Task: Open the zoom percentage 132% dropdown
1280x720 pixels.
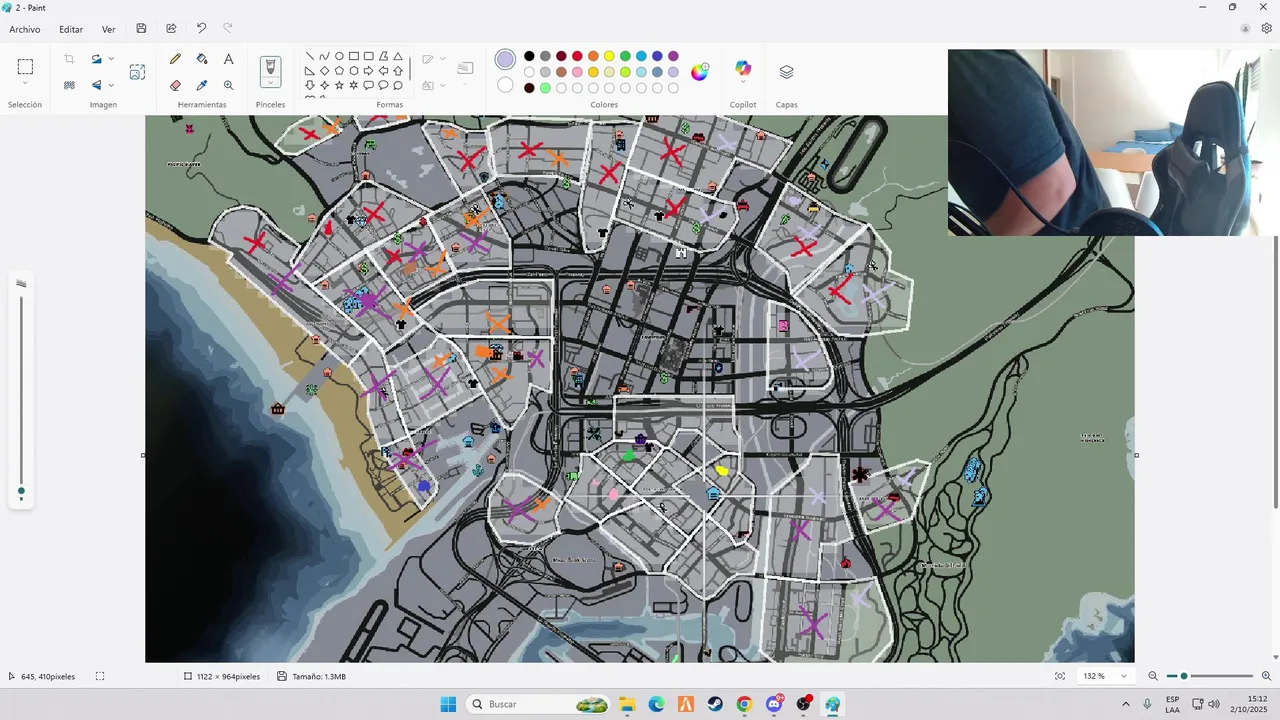Action: coord(1125,677)
